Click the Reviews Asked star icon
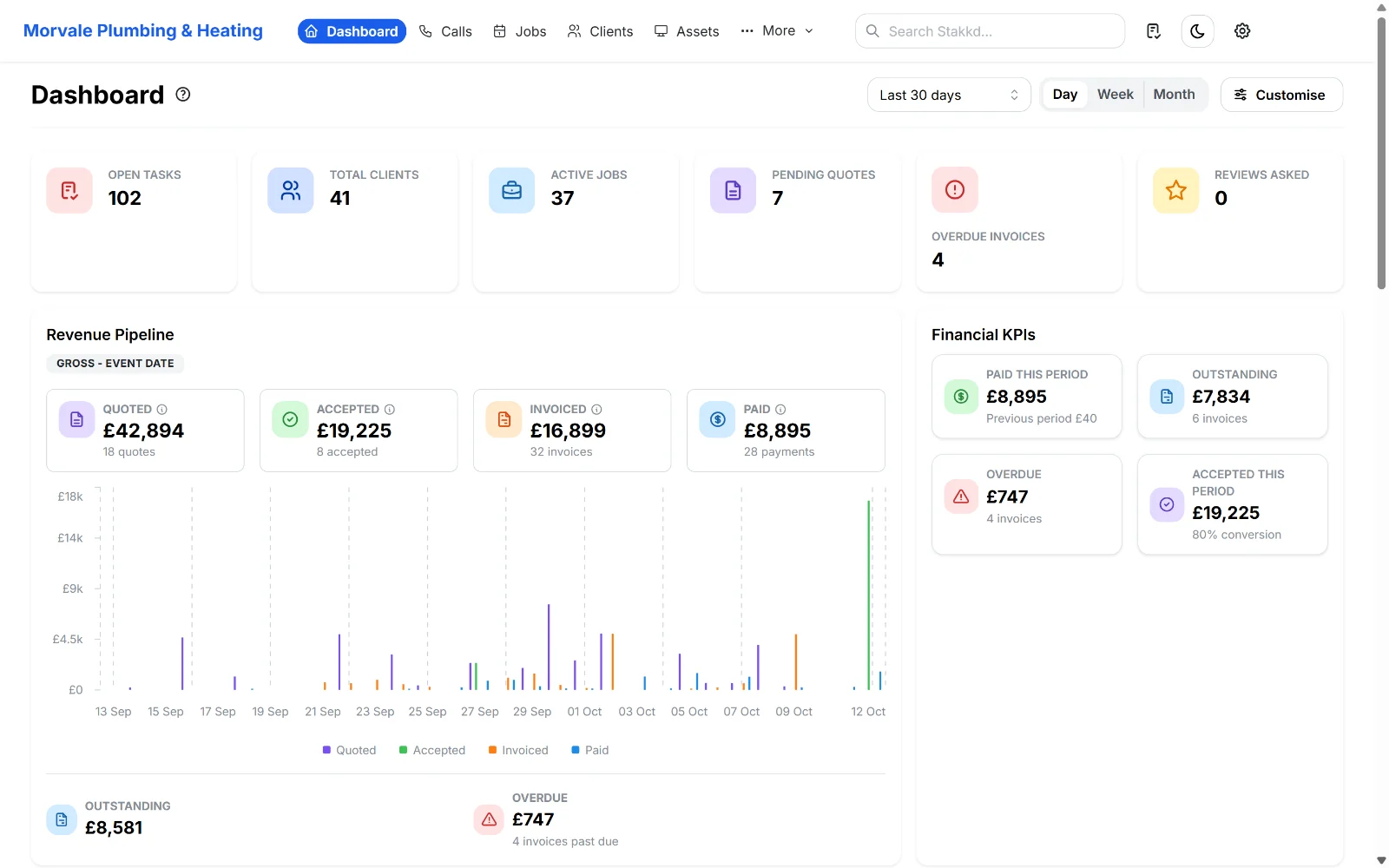 tap(1176, 190)
